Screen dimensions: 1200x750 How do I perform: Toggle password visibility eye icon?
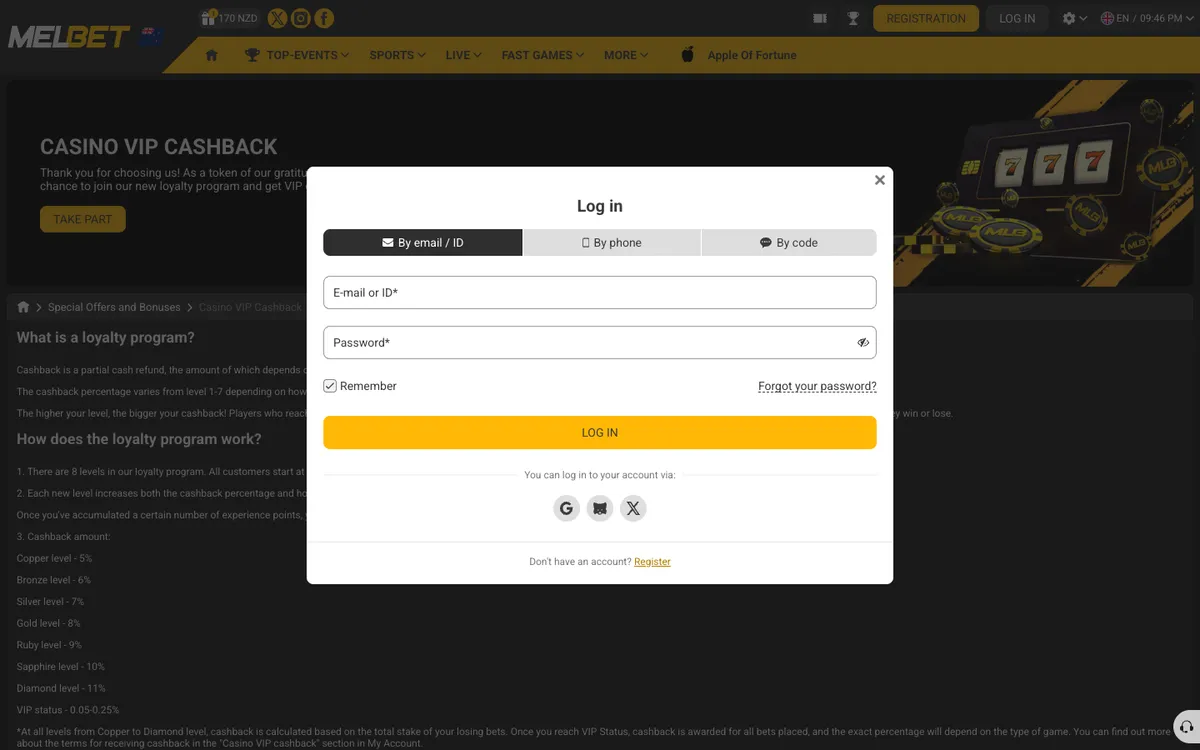click(863, 342)
